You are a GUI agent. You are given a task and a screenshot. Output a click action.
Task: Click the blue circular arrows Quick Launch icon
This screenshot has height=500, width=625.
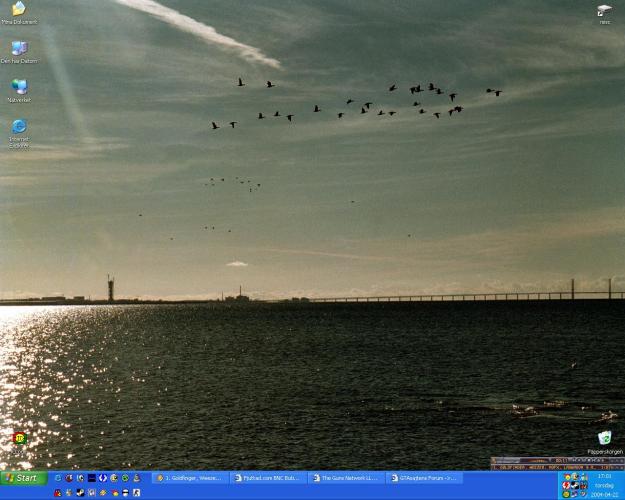(102, 478)
